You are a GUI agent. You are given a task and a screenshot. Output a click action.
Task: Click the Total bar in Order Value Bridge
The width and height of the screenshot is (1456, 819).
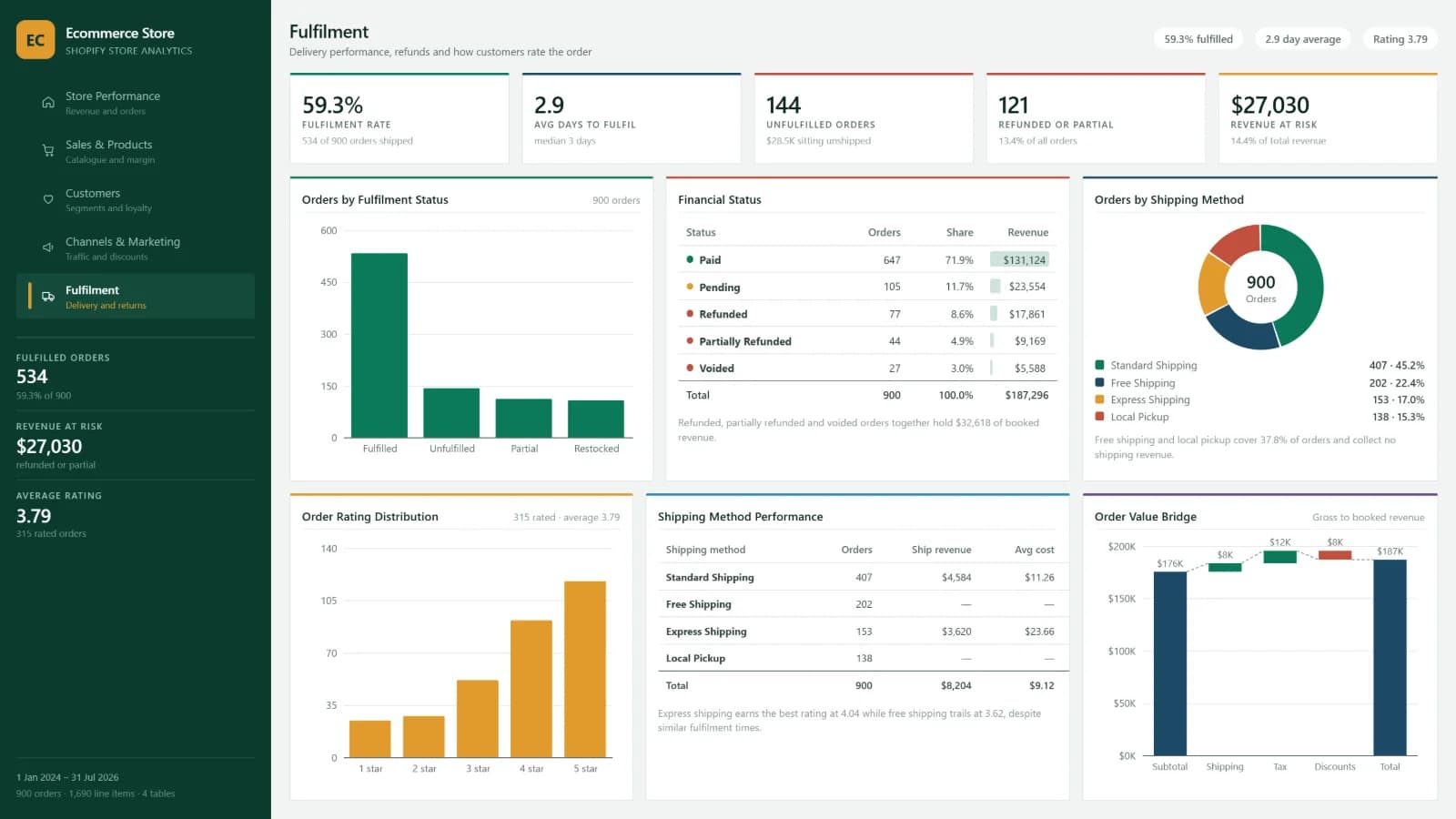1390,657
